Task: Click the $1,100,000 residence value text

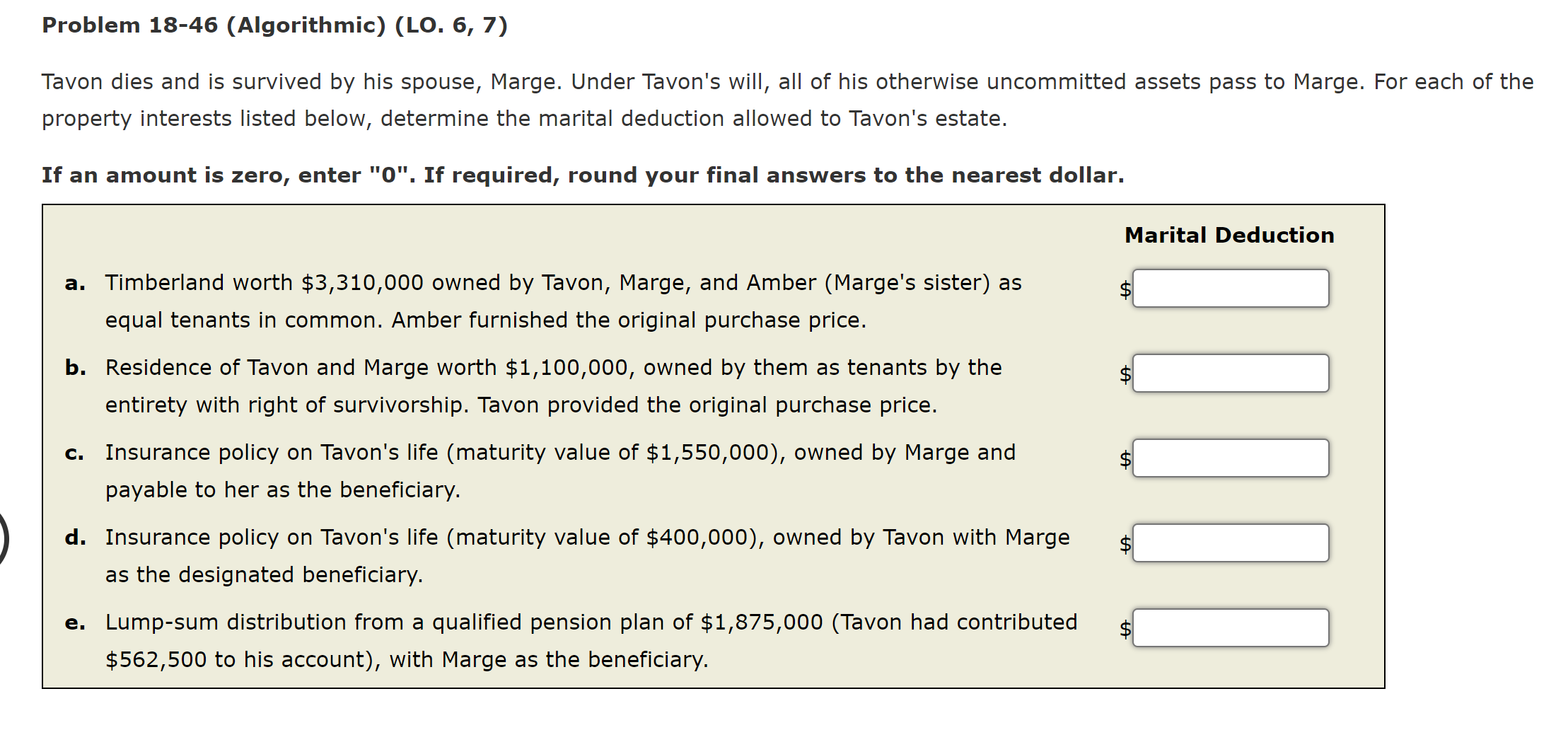Action: pos(566,367)
